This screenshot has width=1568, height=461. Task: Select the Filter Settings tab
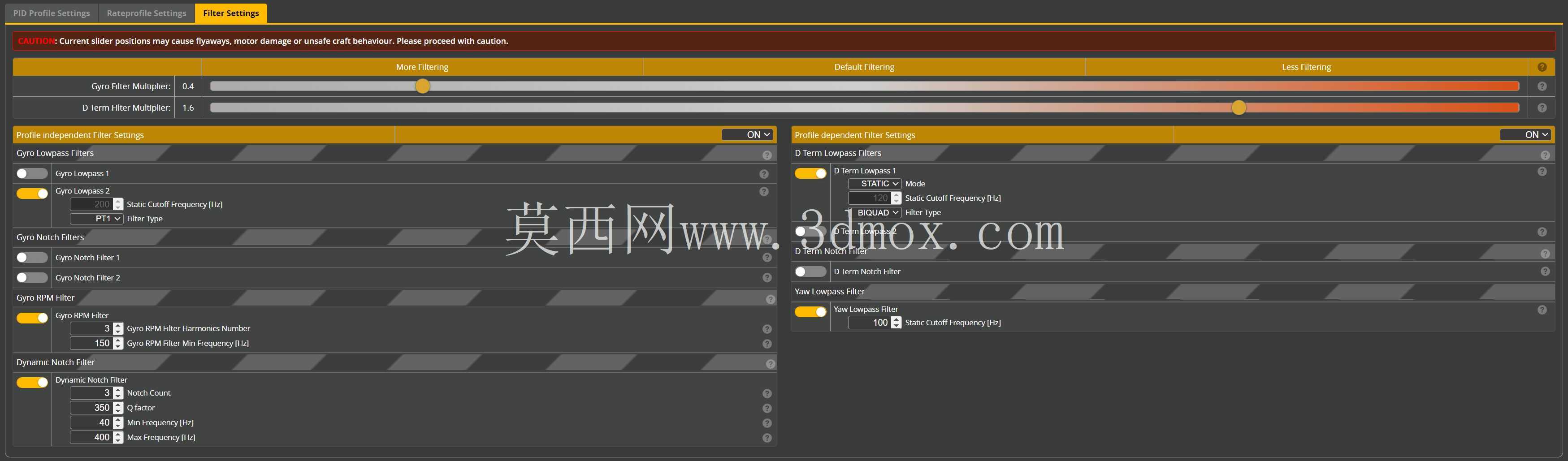(x=231, y=13)
